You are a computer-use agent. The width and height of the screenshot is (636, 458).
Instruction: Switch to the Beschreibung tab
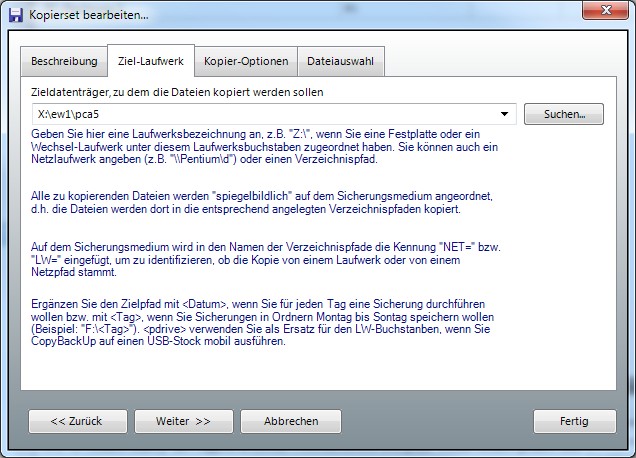point(64,61)
